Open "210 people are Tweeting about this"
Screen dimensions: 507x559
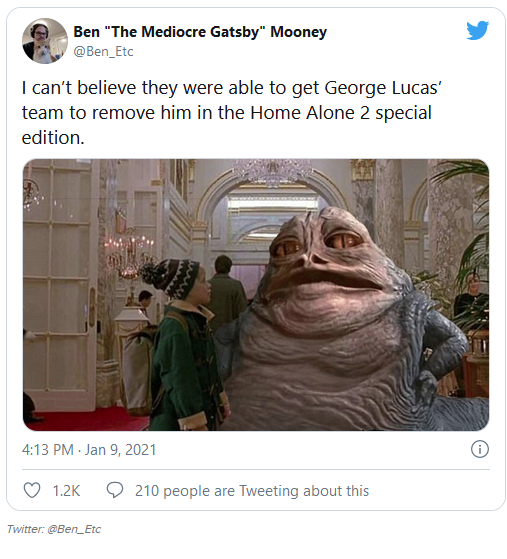(252, 491)
